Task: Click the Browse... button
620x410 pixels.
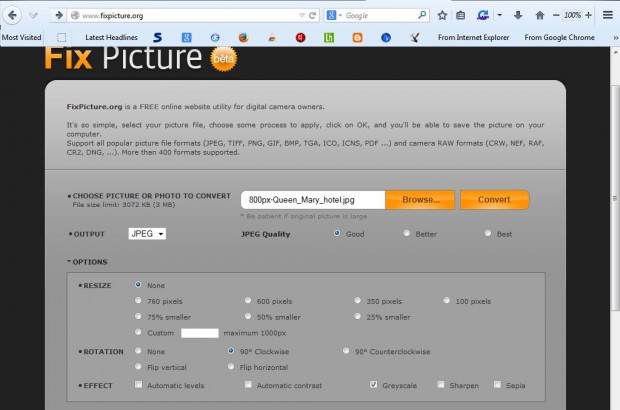Action: (x=420, y=200)
